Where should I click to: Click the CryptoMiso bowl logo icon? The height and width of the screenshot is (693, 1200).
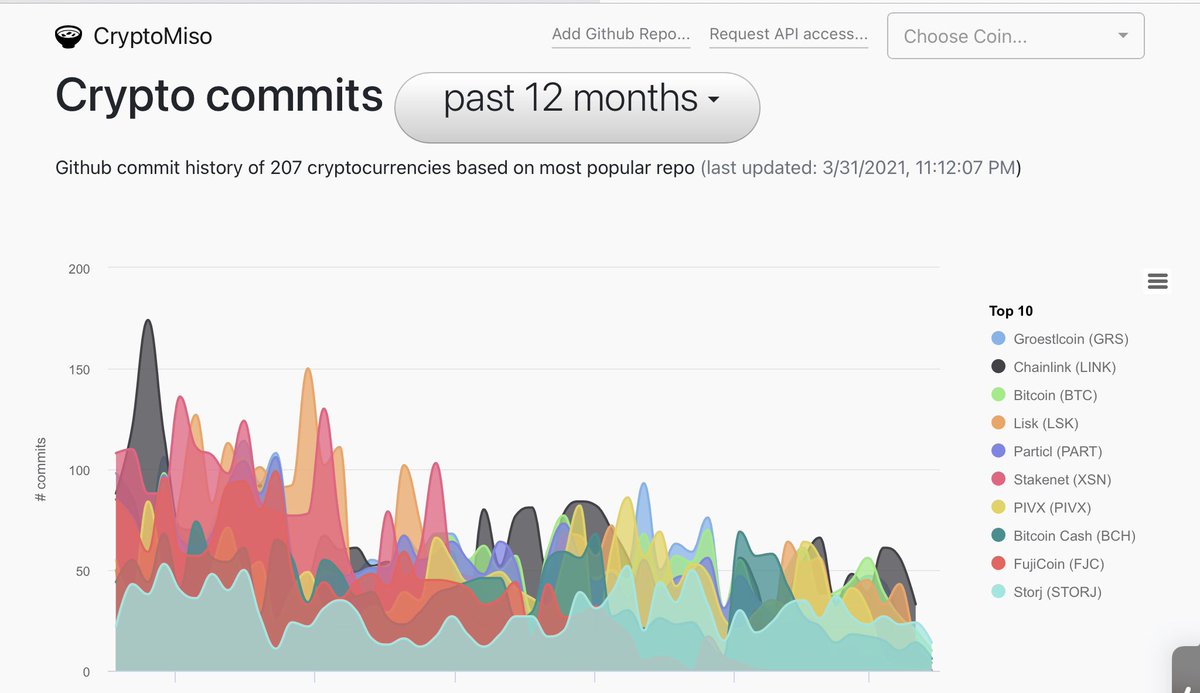click(69, 37)
